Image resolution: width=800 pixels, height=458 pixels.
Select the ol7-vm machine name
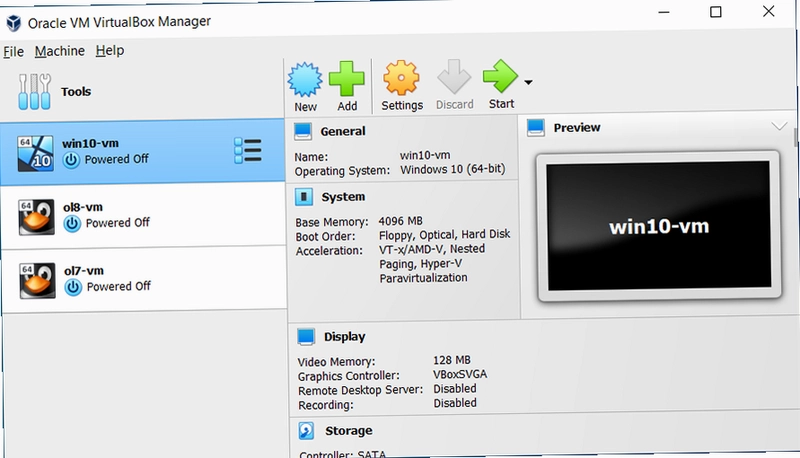click(84, 271)
